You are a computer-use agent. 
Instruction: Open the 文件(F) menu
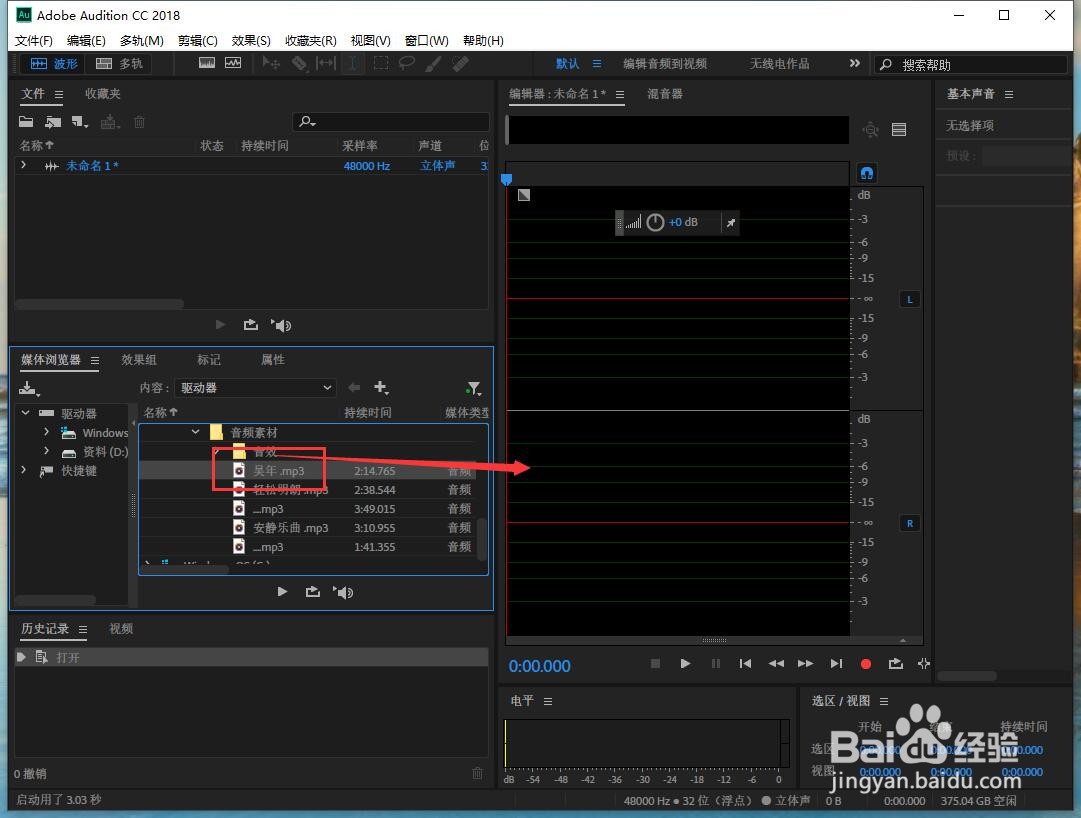(x=34, y=41)
